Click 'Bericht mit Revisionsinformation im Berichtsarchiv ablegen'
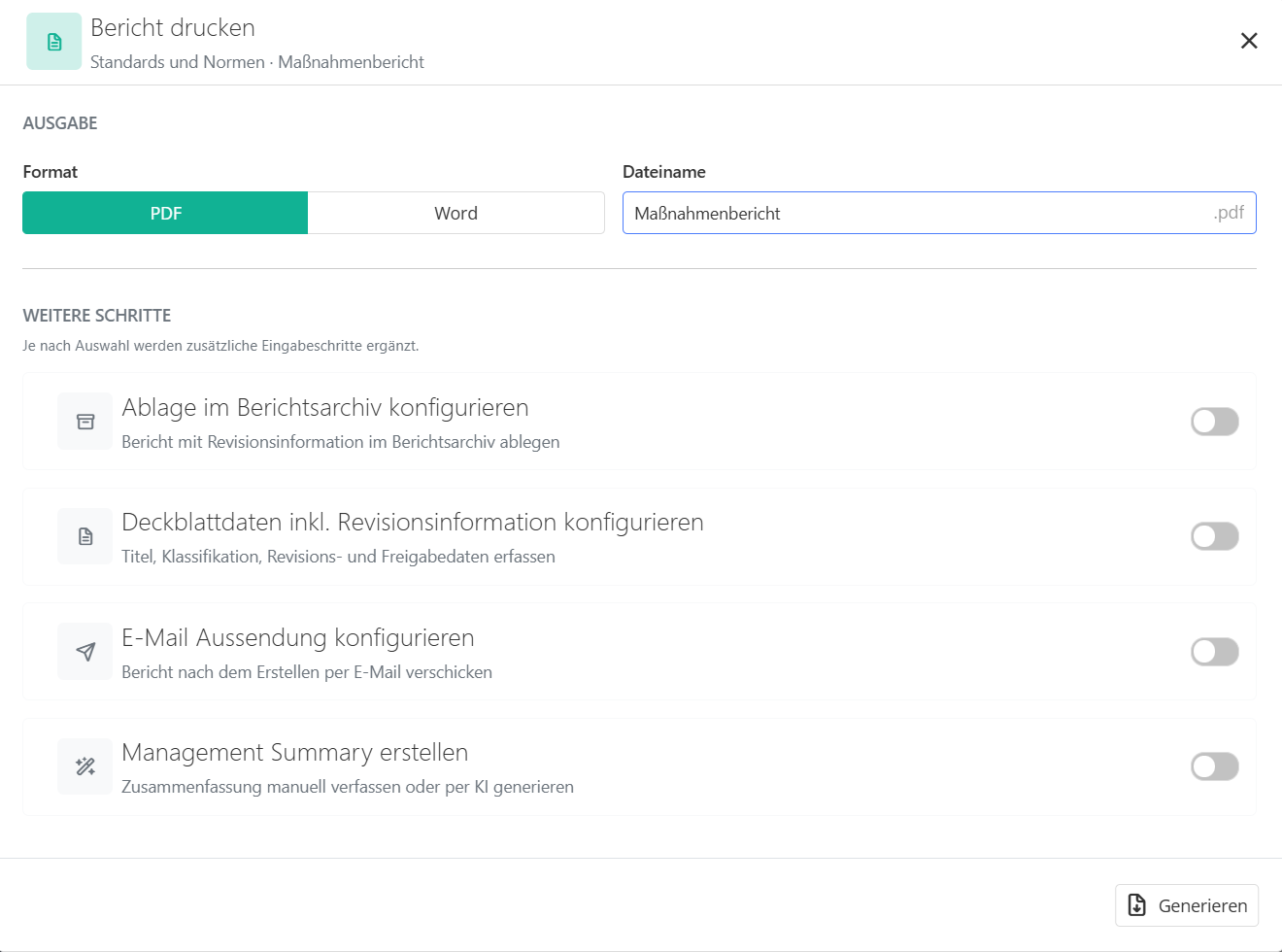This screenshot has width=1282, height=952. tap(341, 442)
